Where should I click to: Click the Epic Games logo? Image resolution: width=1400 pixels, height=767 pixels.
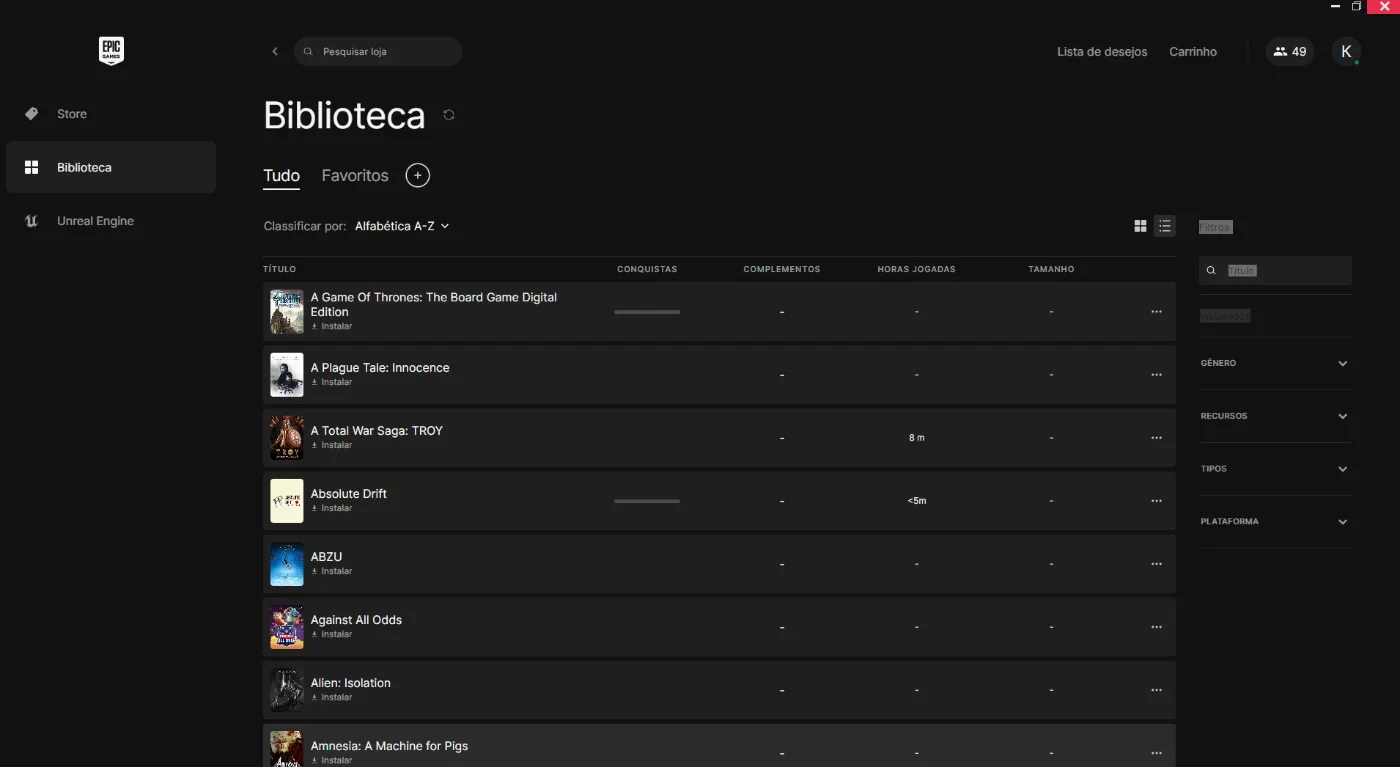pos(111,51)
